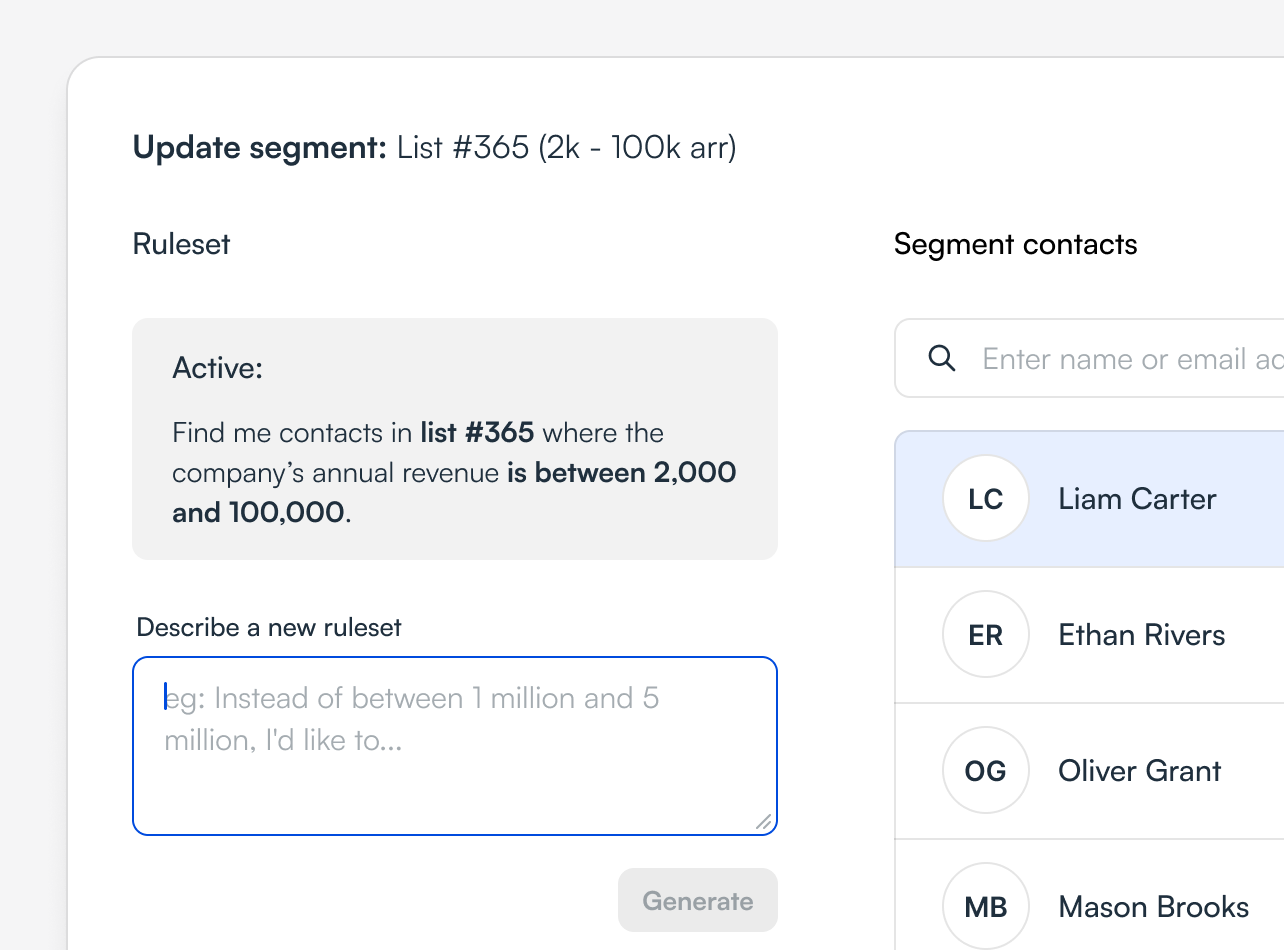Click the Update segment title heading

[x=434, y=148]
